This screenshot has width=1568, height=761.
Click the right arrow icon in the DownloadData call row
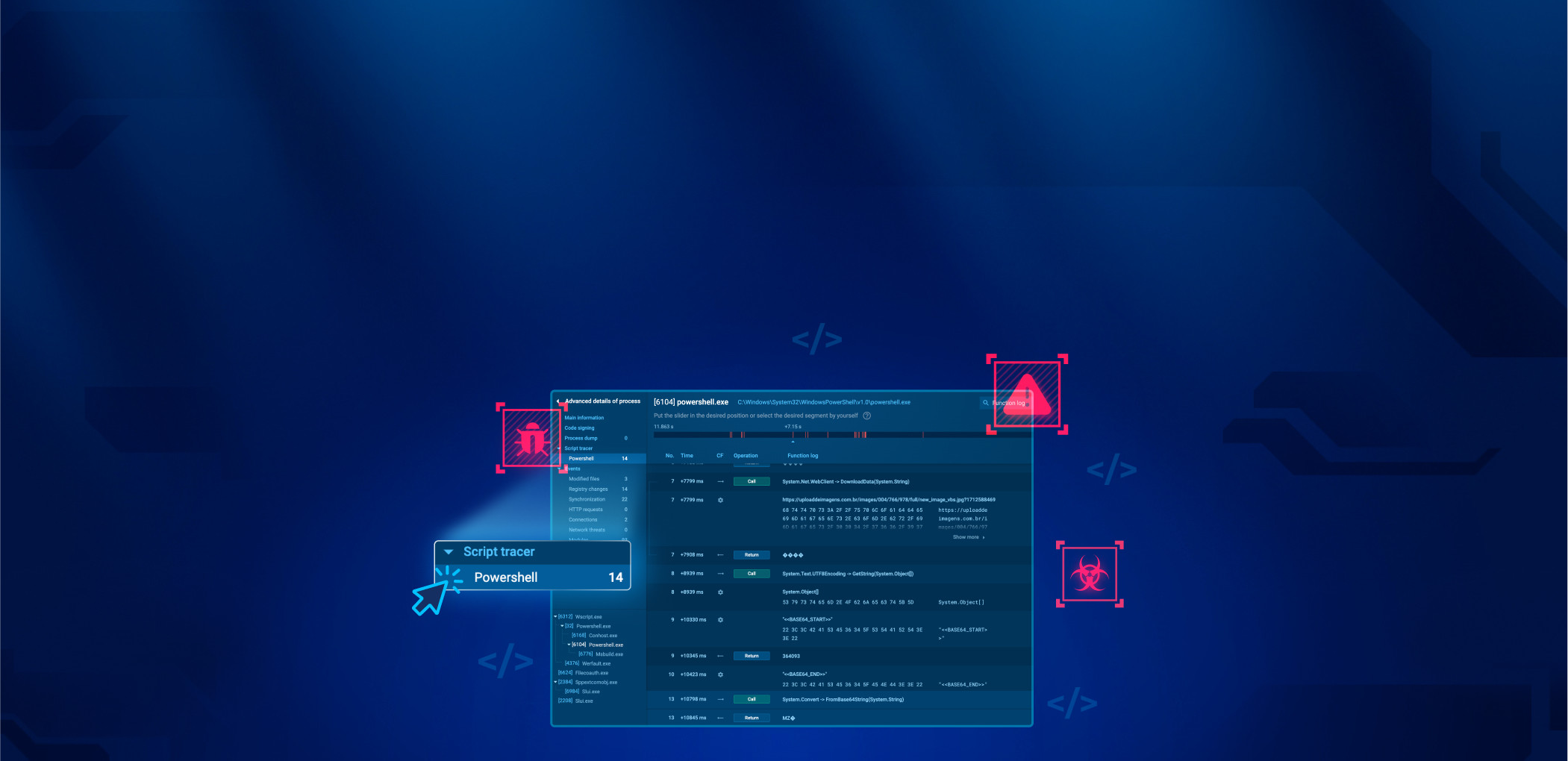[x=720, y=481]
